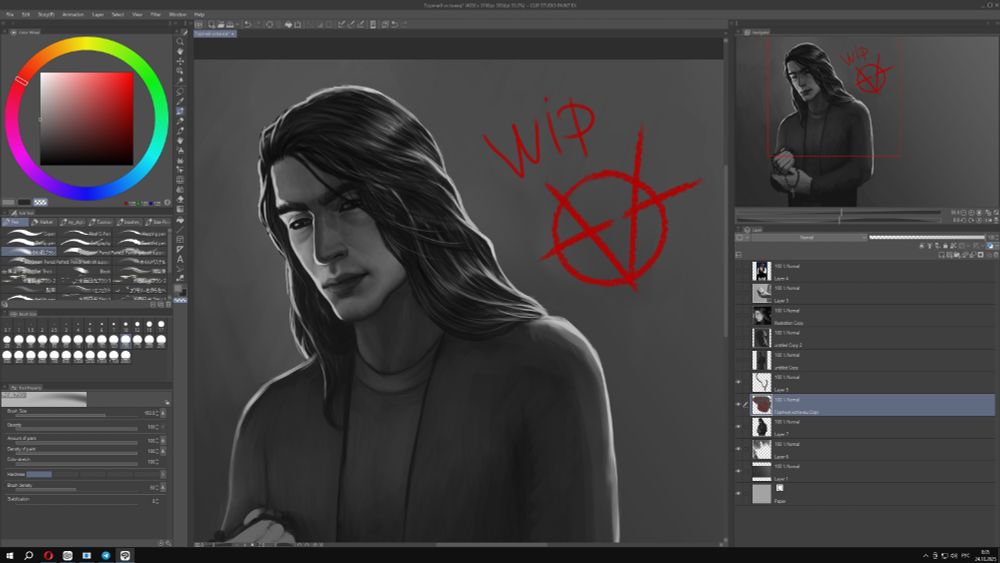Collapse the Color Wheel panel arrow

5,32
